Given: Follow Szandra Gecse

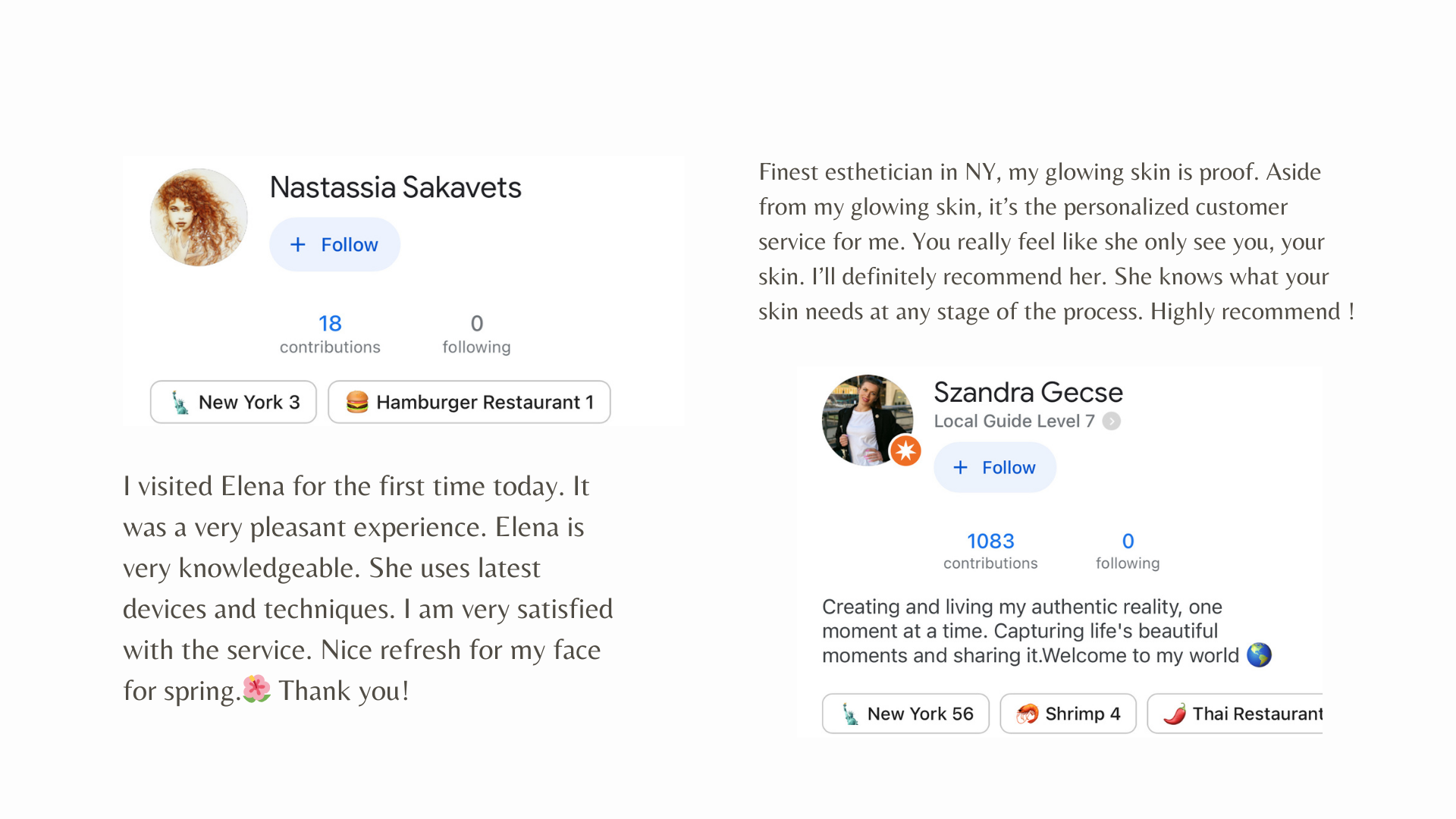Looking at the screenshot, I should click(x=994, y=467).
